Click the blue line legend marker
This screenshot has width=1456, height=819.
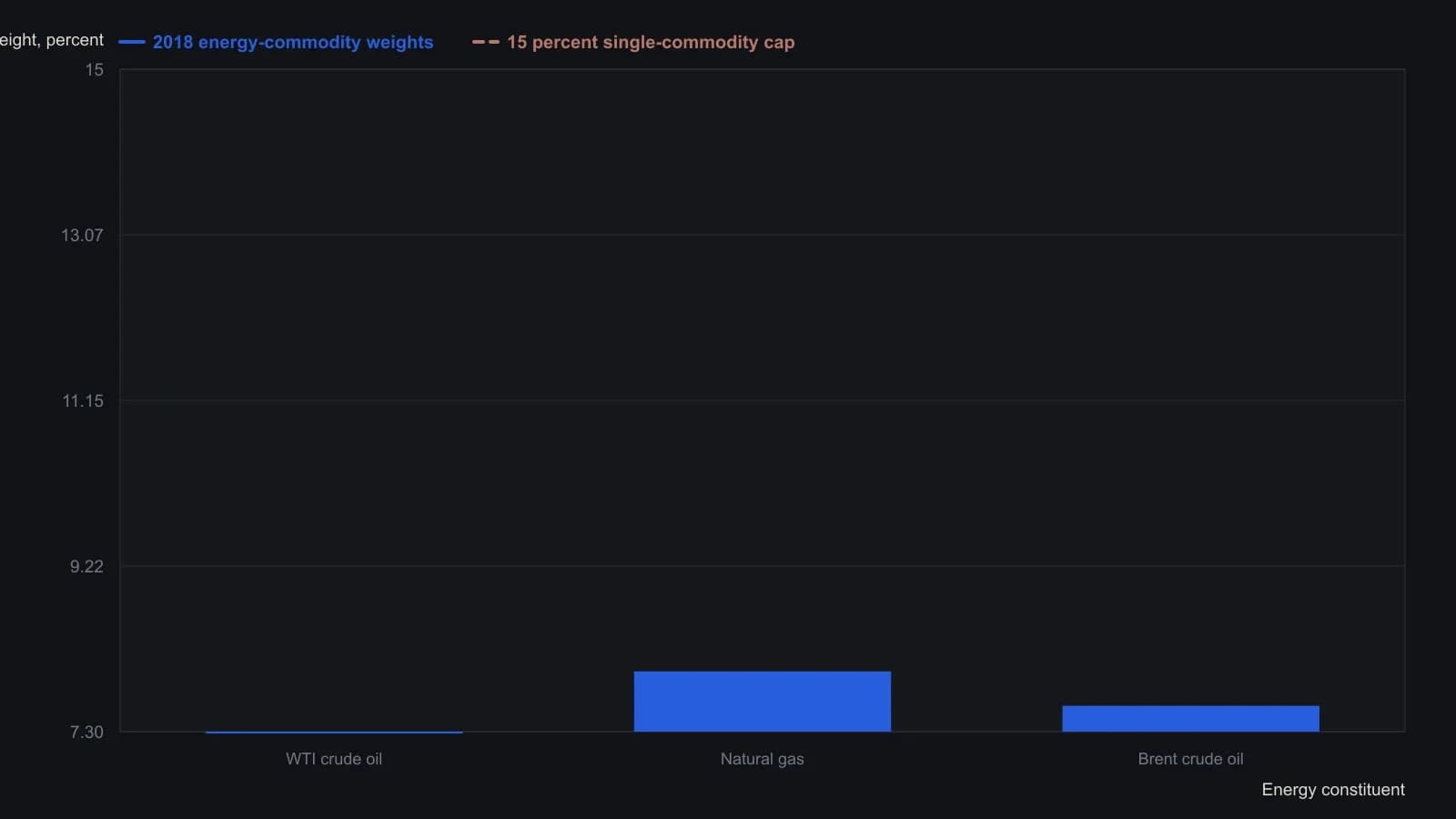tap(132, 42)
